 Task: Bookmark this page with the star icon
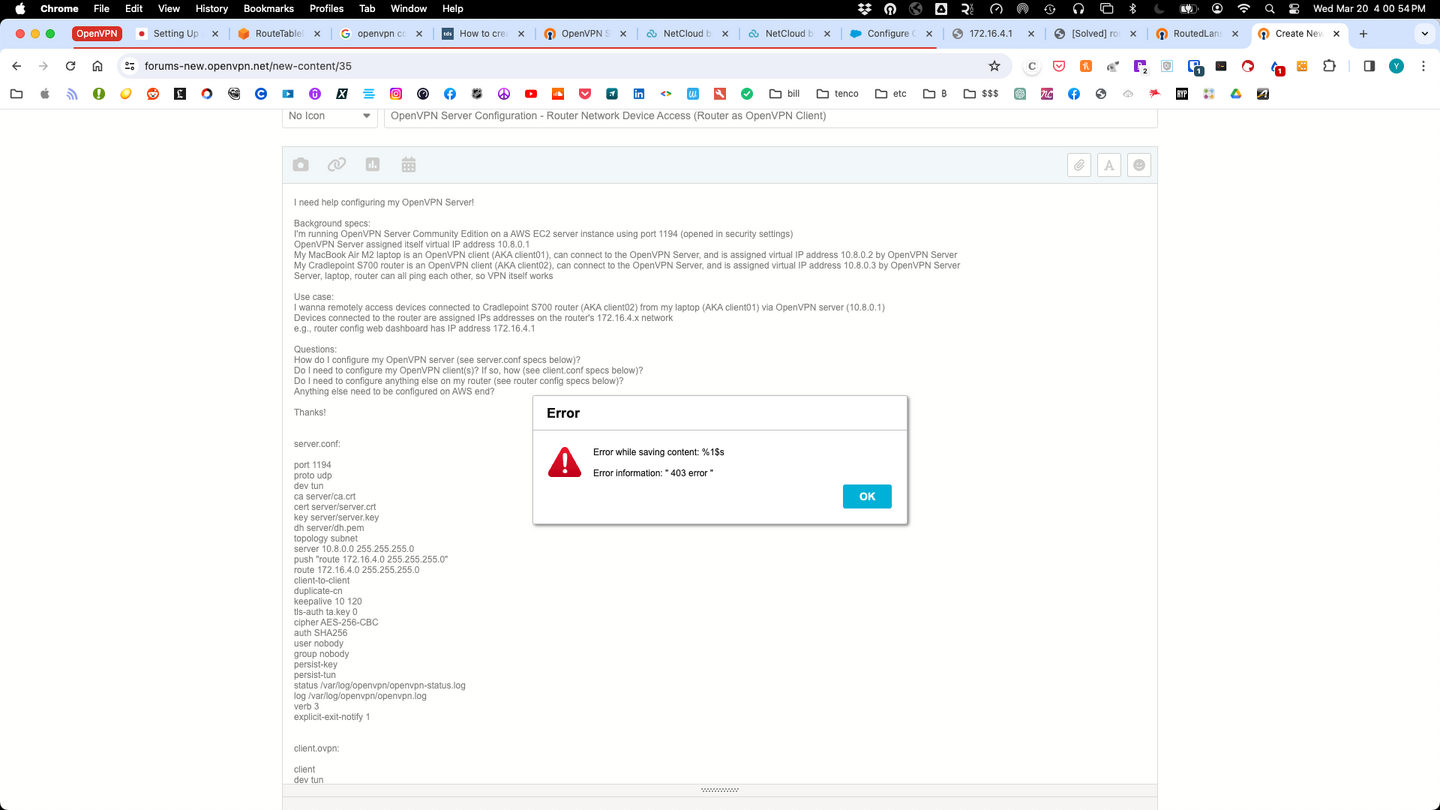point(994,66)
